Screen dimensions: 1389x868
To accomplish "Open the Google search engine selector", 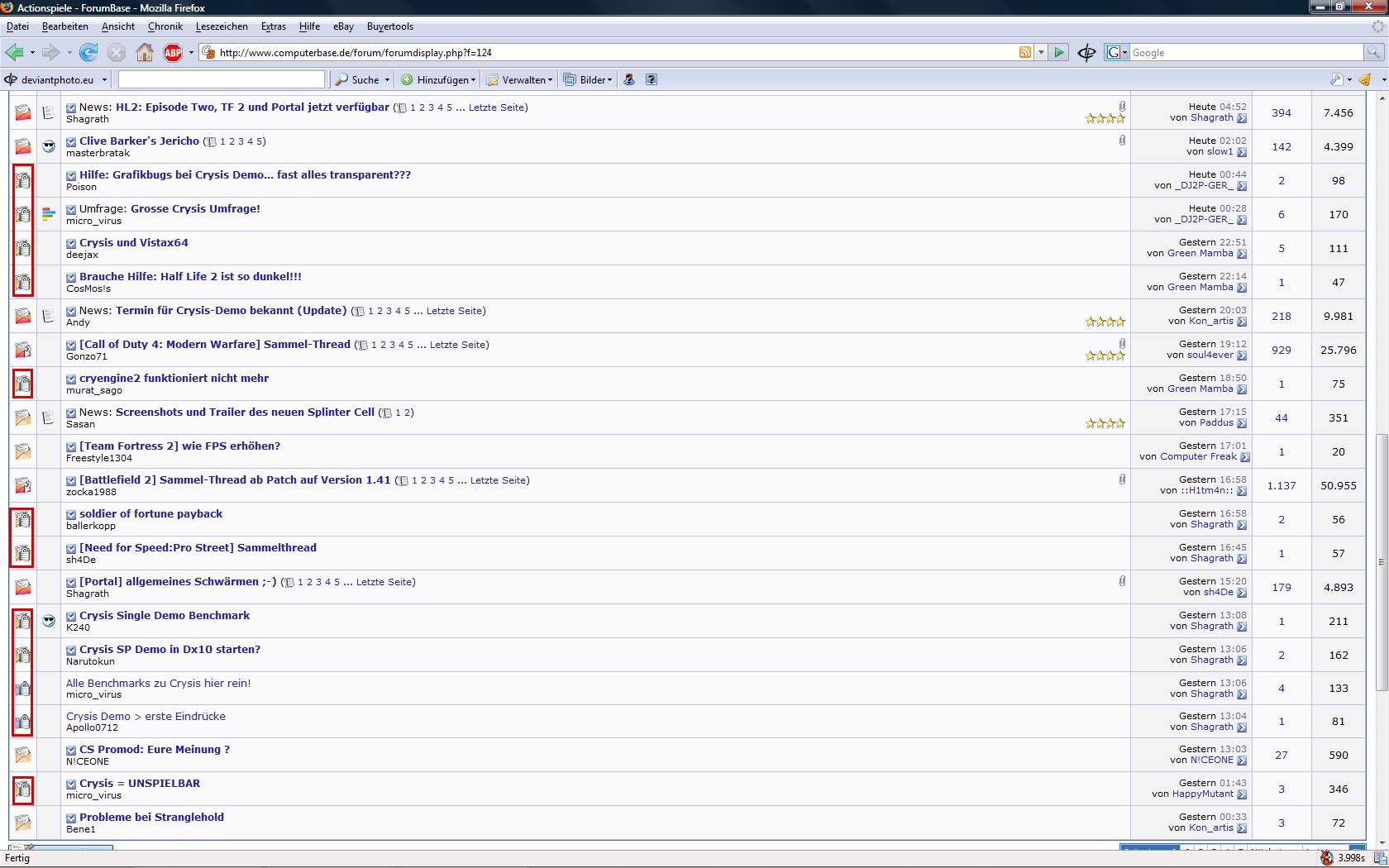I will tap(1116, 52).
